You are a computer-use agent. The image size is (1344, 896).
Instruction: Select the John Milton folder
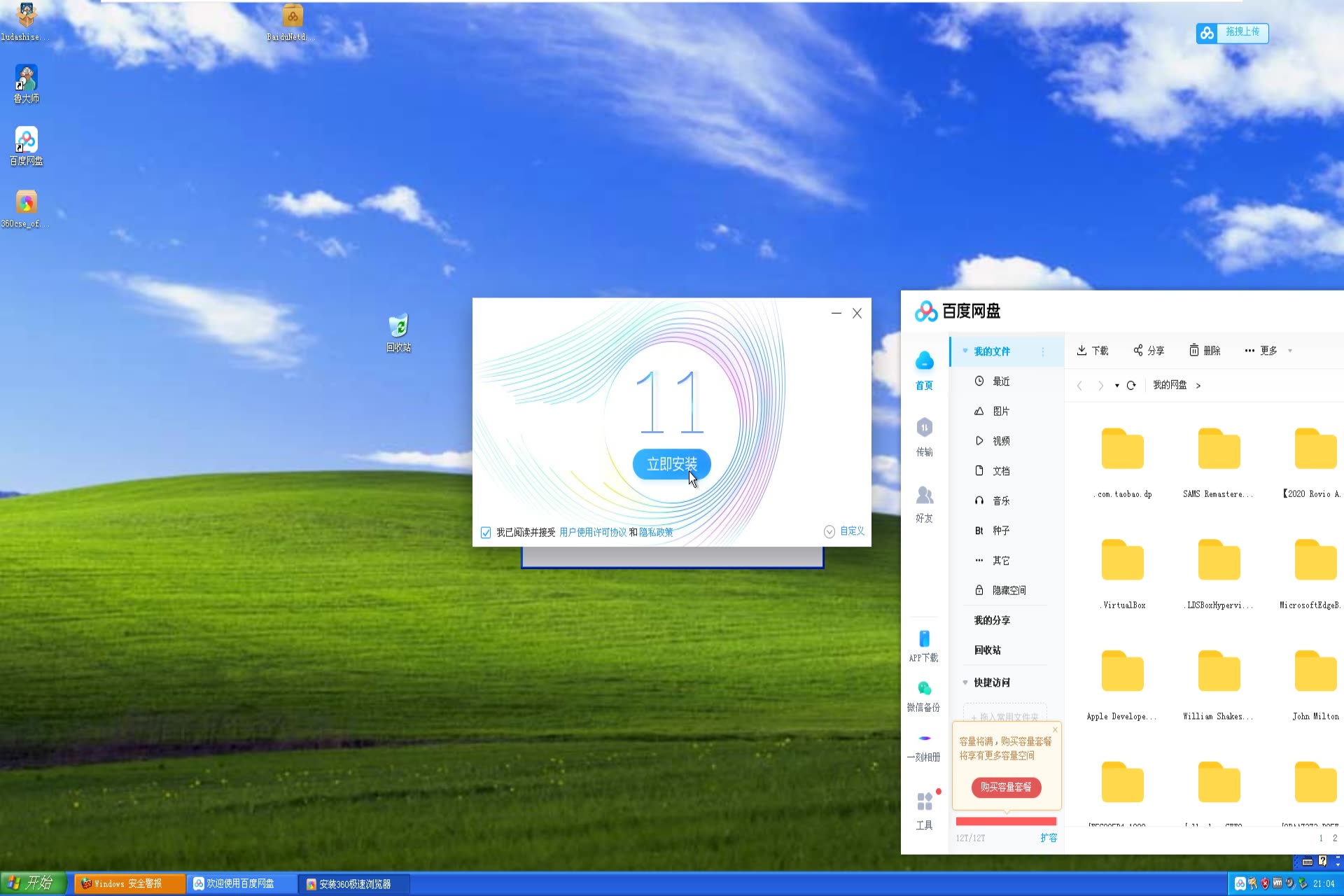(x=1315, y=685)
